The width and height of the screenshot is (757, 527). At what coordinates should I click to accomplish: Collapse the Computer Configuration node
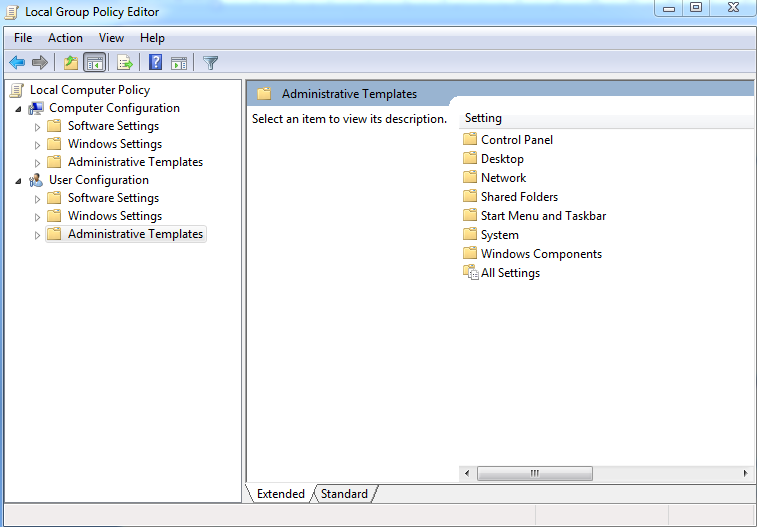18,109
